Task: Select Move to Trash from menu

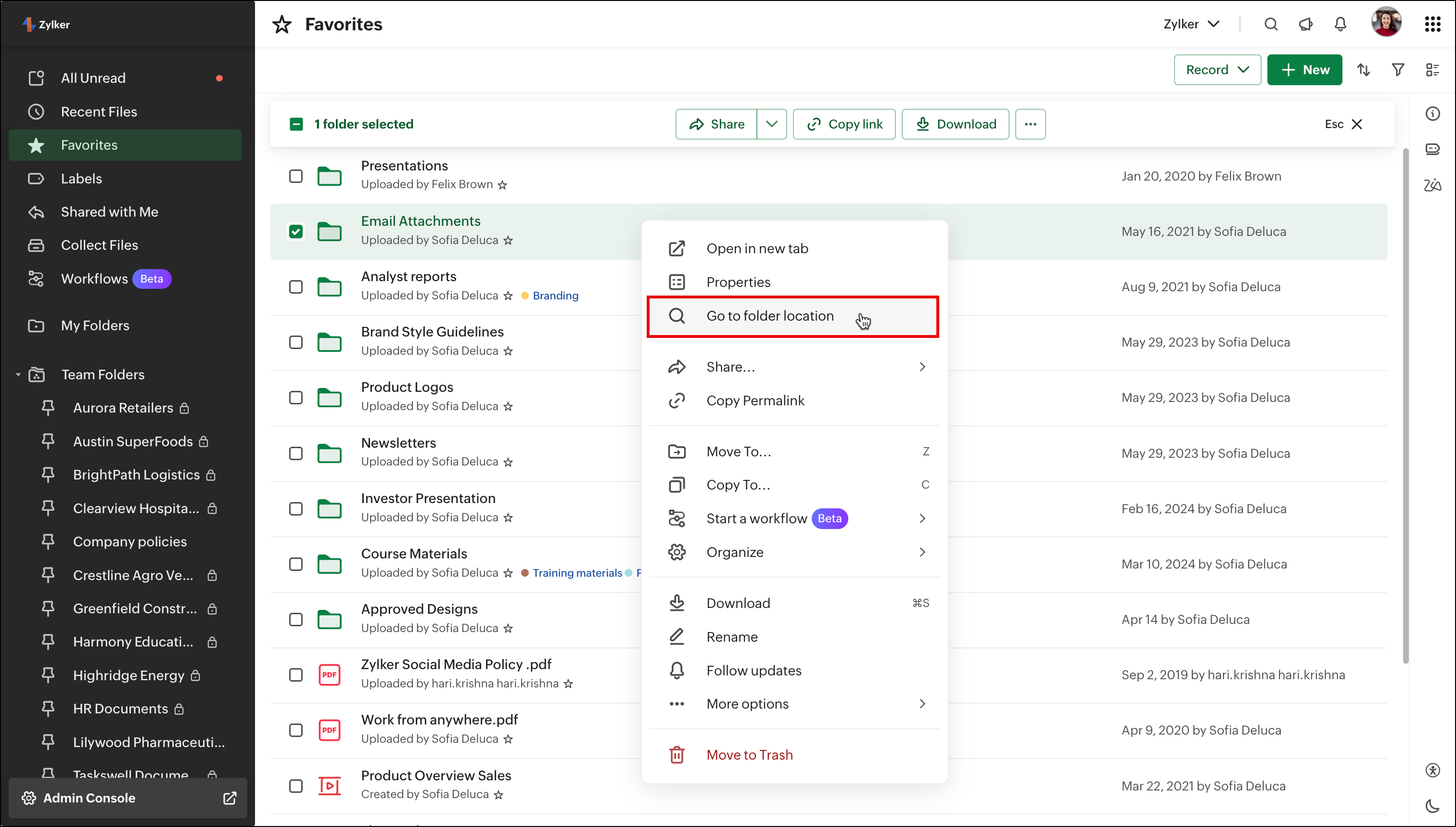Action: (x=749, y=755)
